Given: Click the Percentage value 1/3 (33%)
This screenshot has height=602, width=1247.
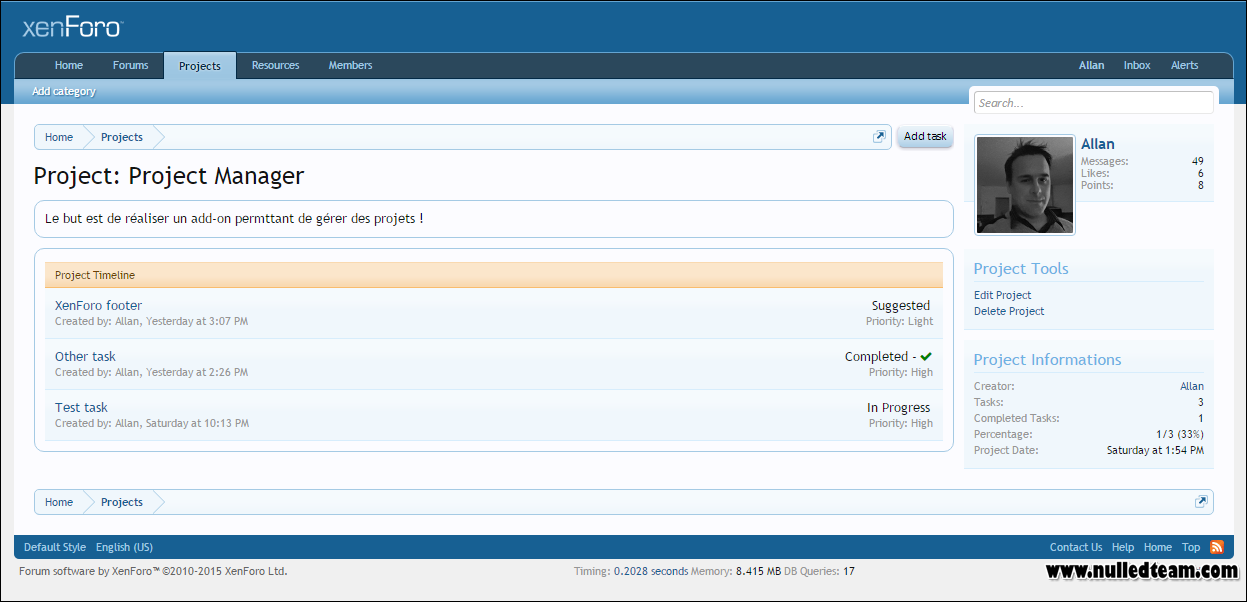Looking at the screenshot, I should (x=1180, y=434).
